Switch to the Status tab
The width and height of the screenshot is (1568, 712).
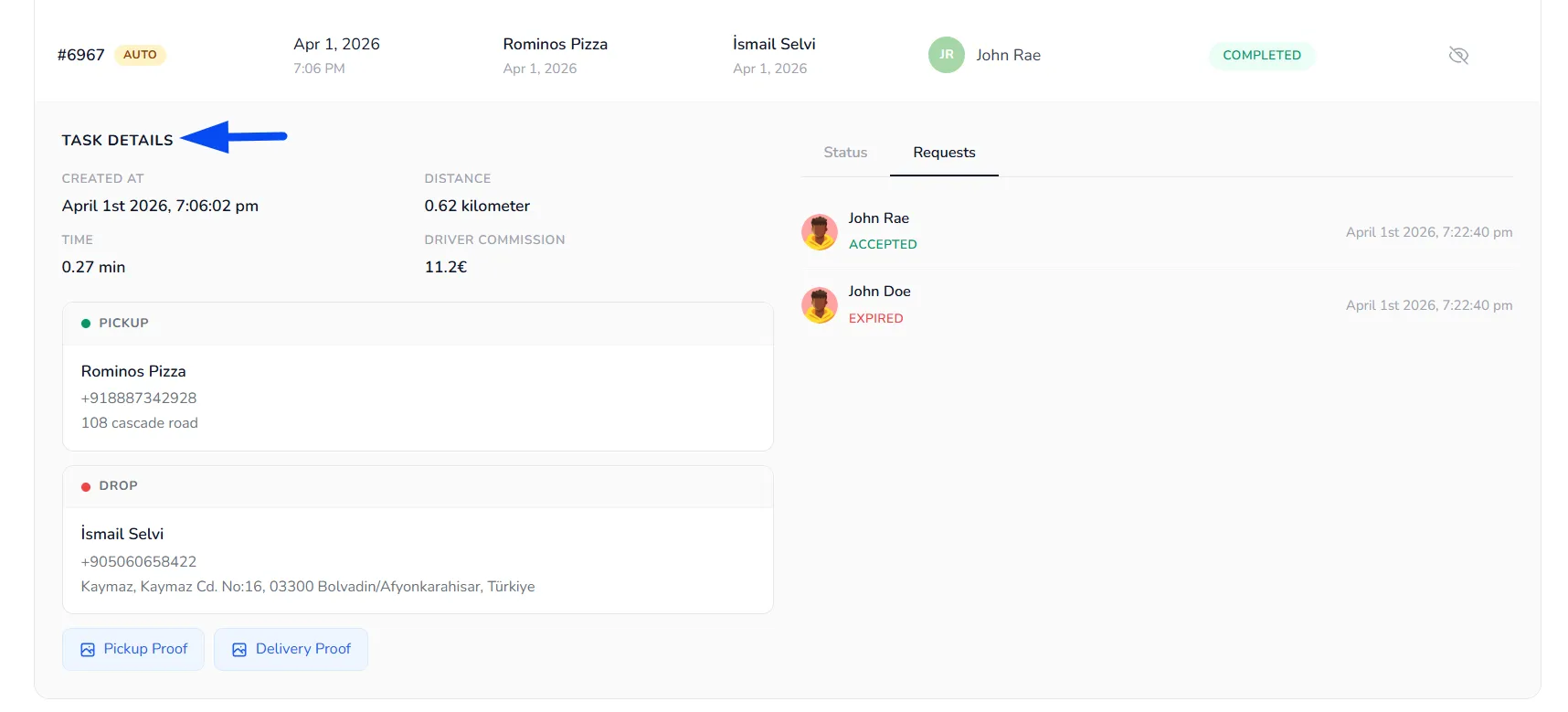(x=845, y=153)
